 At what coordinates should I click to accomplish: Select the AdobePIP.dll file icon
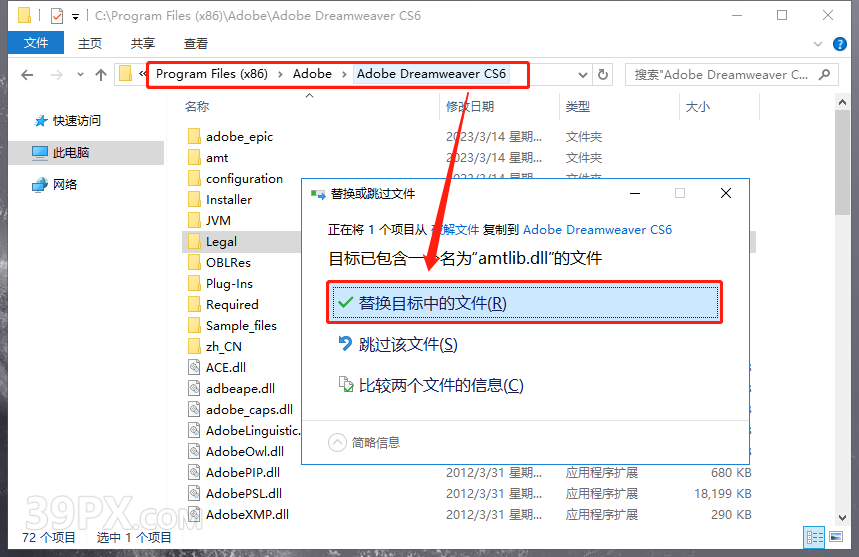tap(194, 472)
